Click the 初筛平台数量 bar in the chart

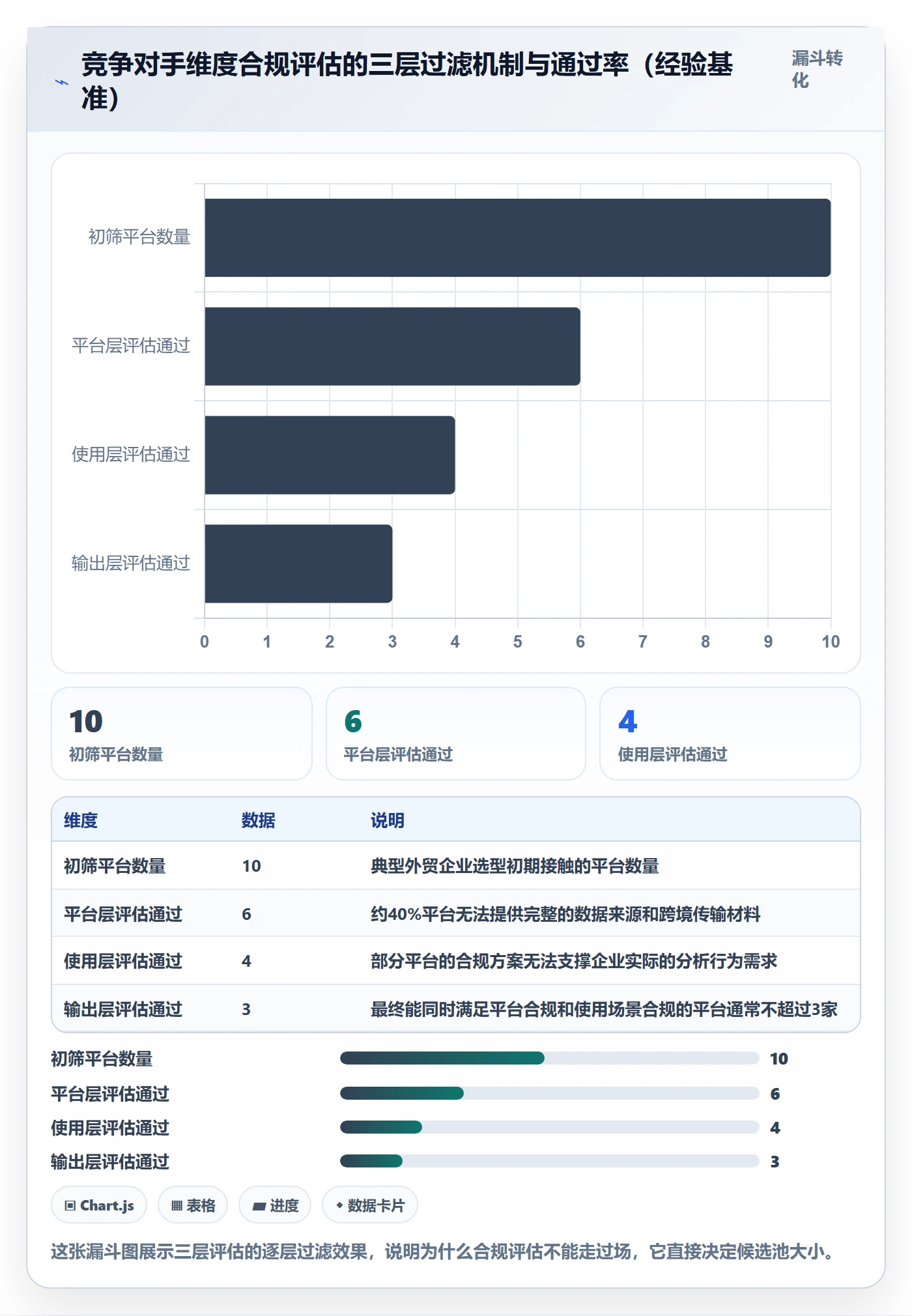click(x=518, y=238)
